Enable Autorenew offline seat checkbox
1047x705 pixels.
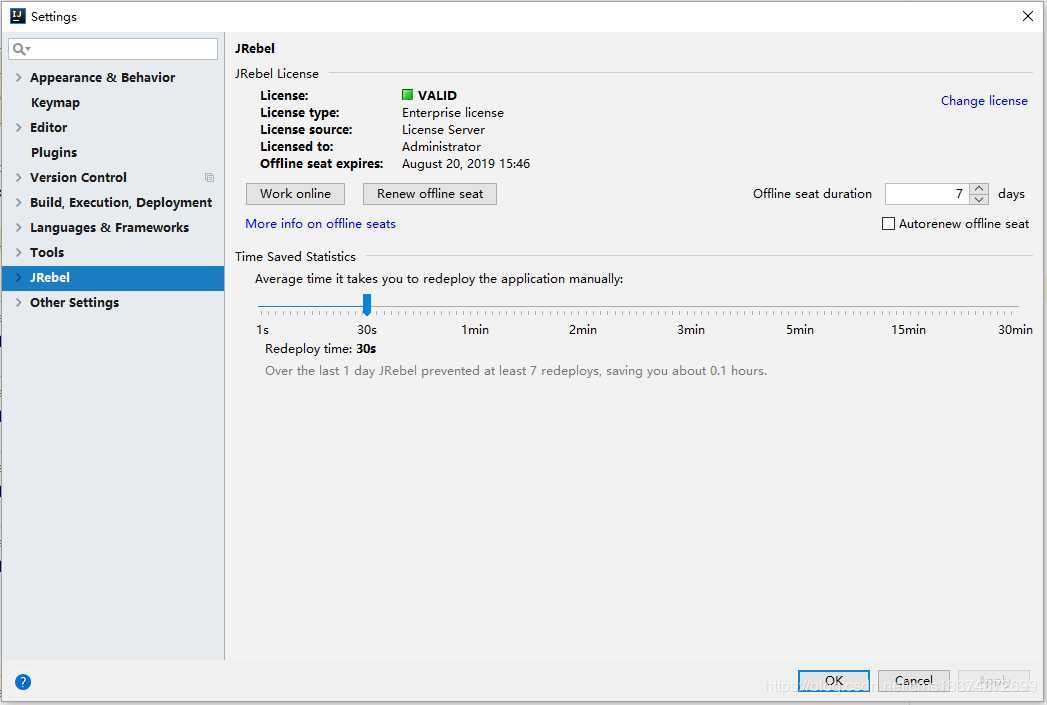coord(888,224)
